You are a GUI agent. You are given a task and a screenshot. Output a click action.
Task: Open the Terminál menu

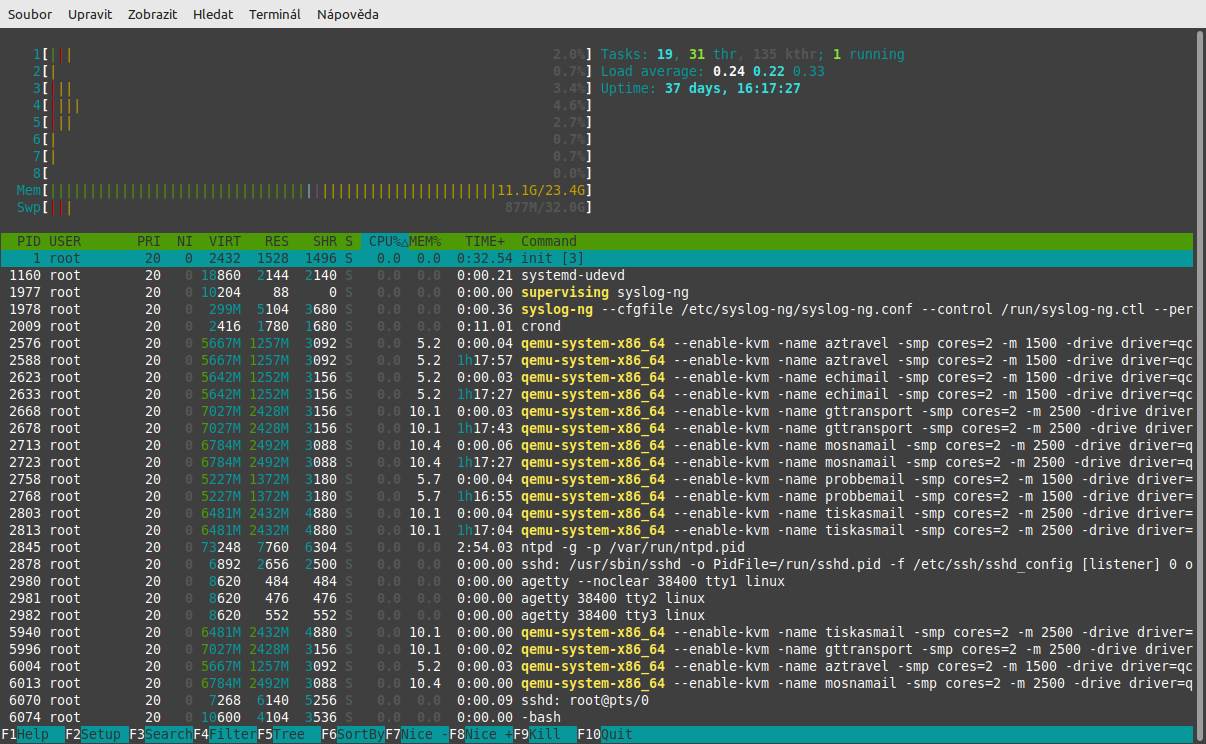(274, 14)
